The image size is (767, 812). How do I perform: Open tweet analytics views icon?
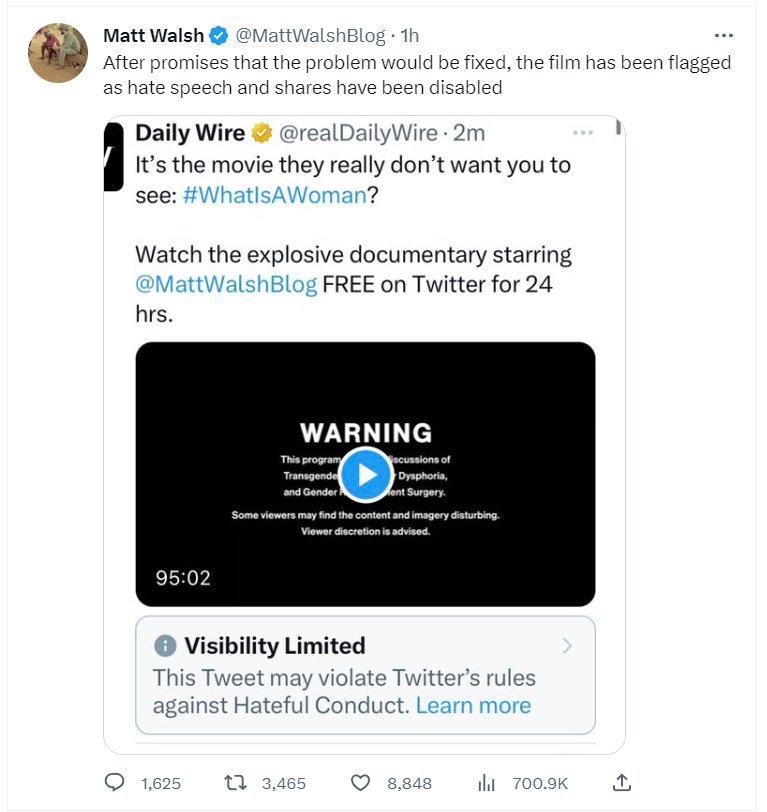[x=488, y=783]
